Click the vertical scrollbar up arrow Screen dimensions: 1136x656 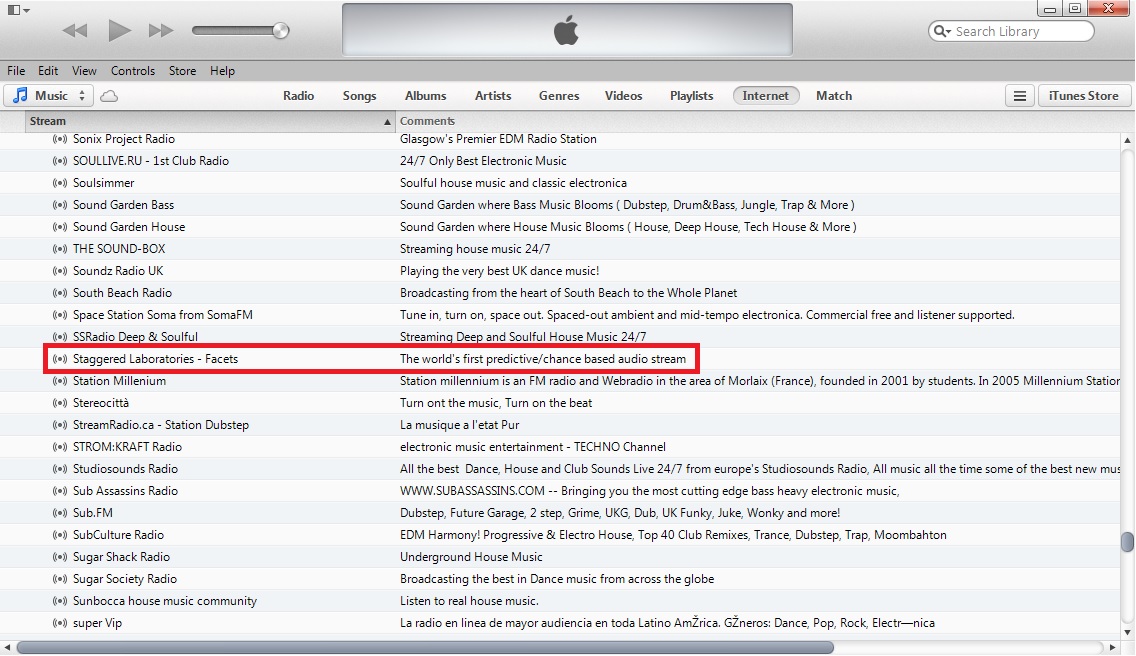(x=1127, y=140)
